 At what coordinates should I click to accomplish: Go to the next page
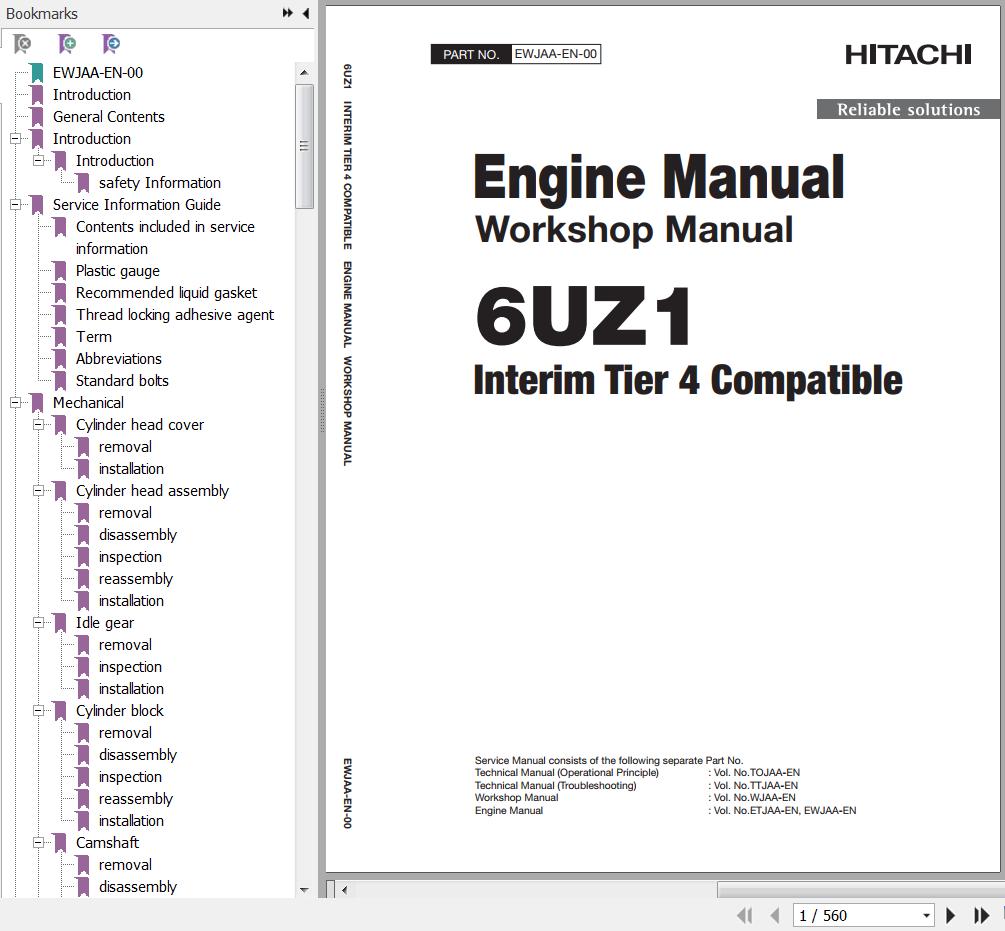(x=950, y=915)
